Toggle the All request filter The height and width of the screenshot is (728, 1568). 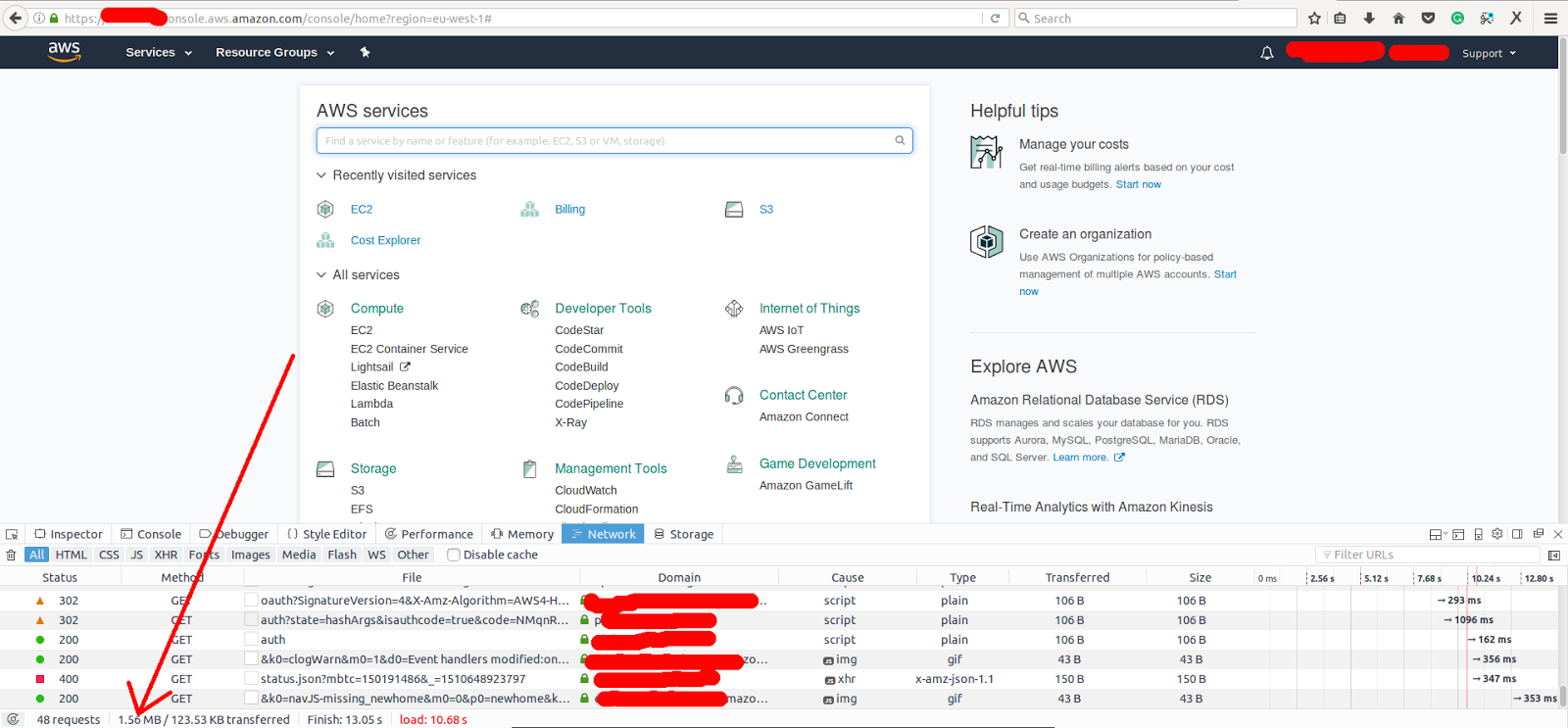point(37,555)
